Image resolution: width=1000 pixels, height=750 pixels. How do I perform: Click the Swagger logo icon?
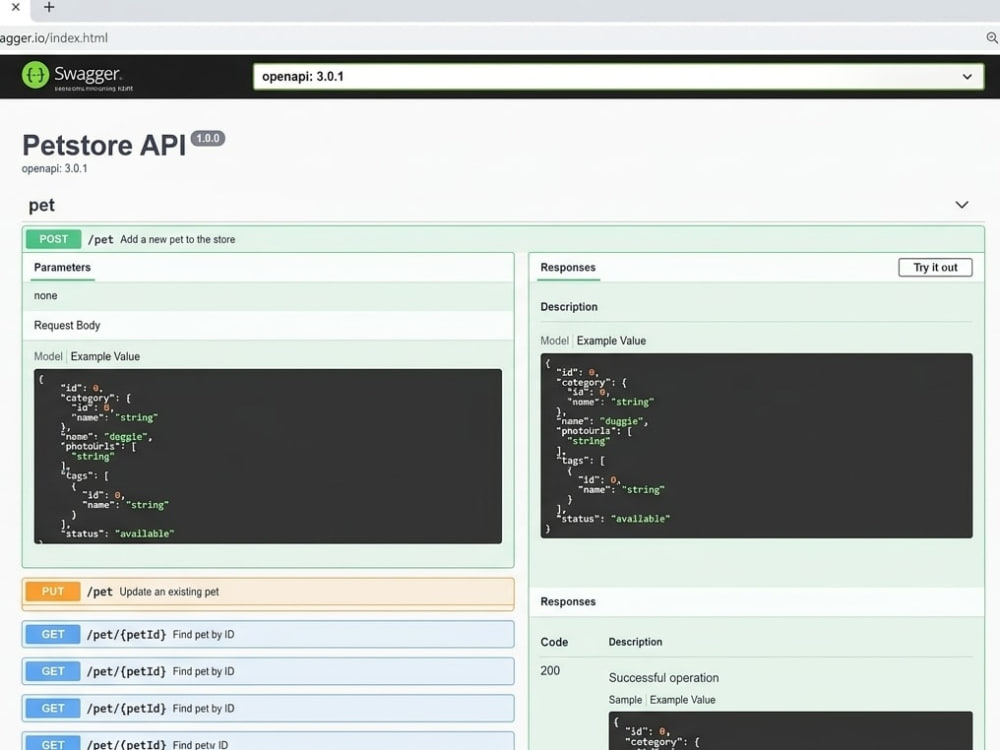(35, 75)
